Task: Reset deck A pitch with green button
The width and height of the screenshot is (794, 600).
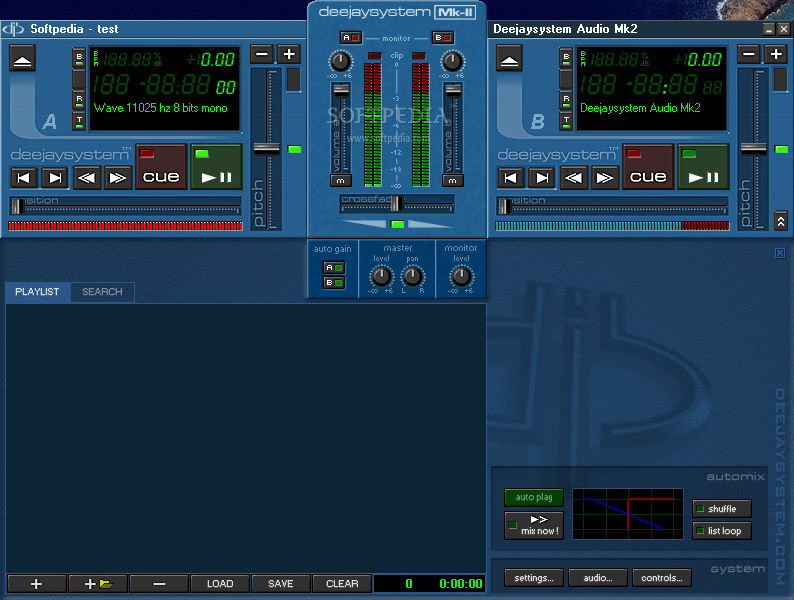Action: coord(294,149)
